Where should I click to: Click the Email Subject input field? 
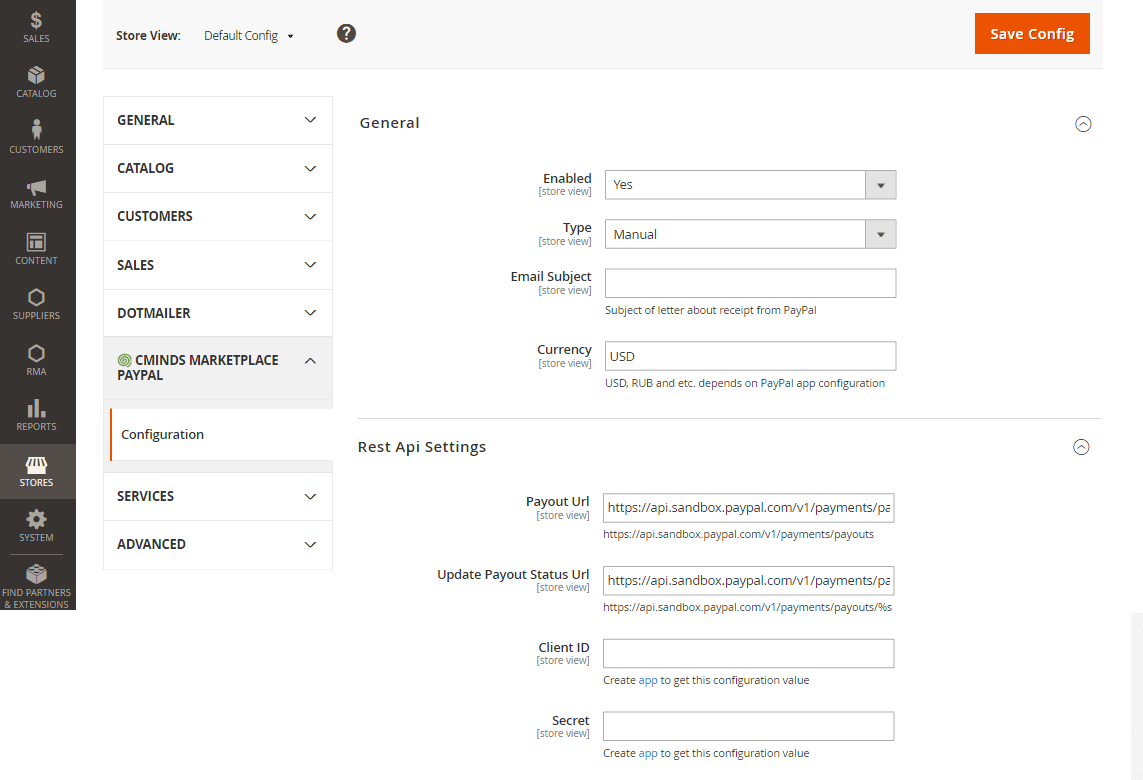pos(750,283)
